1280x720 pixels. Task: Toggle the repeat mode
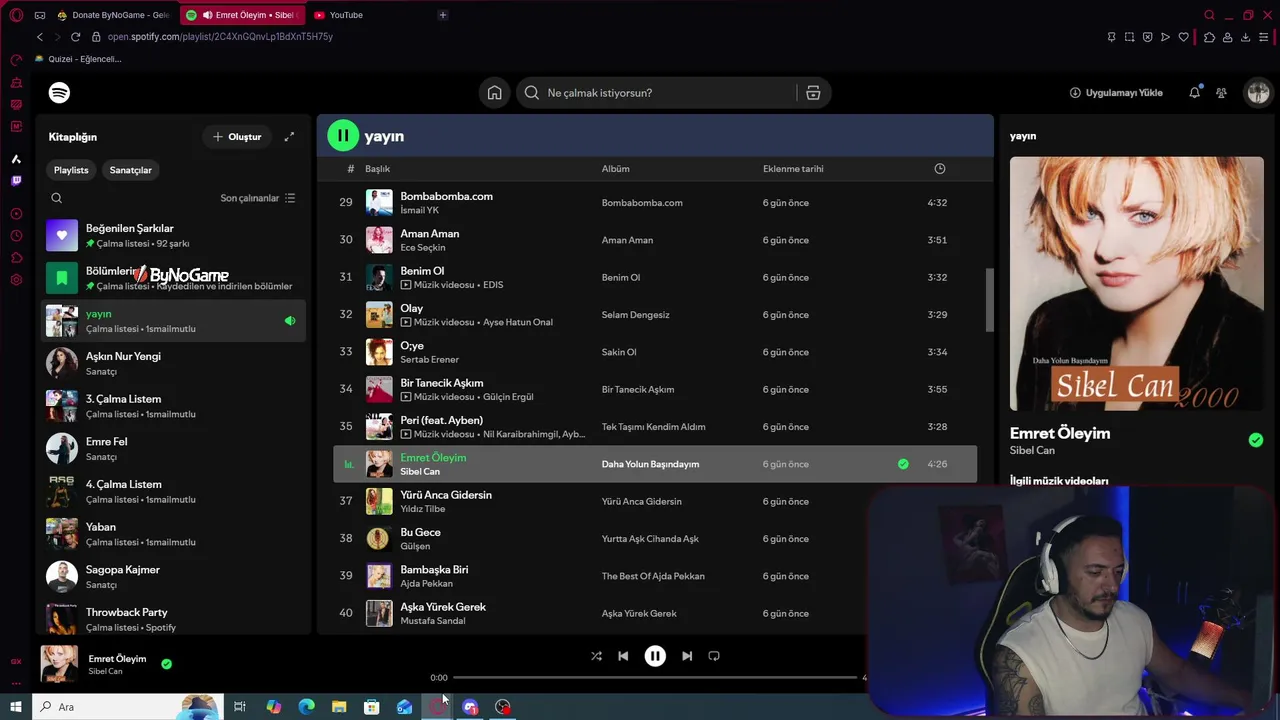pyautogui.click(x=714, y=656)
